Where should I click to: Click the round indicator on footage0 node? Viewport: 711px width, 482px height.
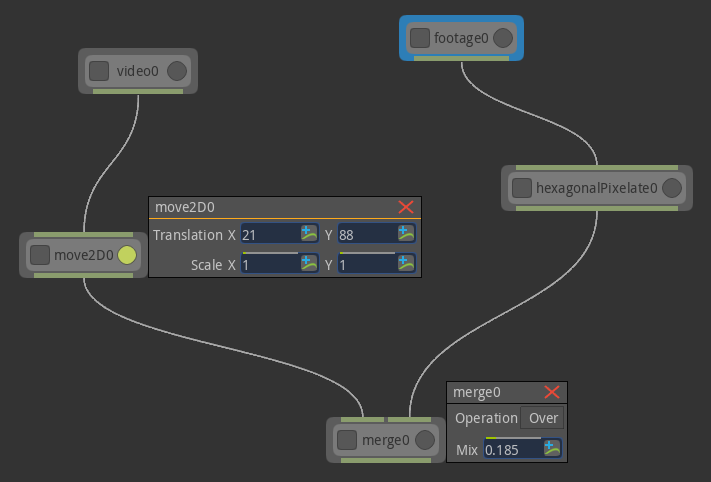(503, 39)
